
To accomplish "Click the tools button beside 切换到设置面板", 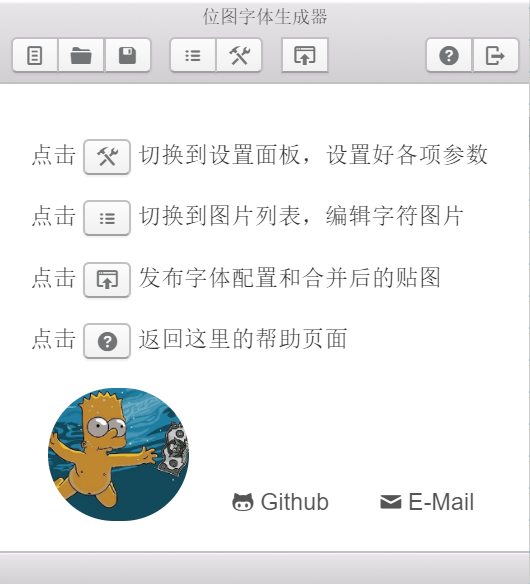I will (x=107, y=156).
